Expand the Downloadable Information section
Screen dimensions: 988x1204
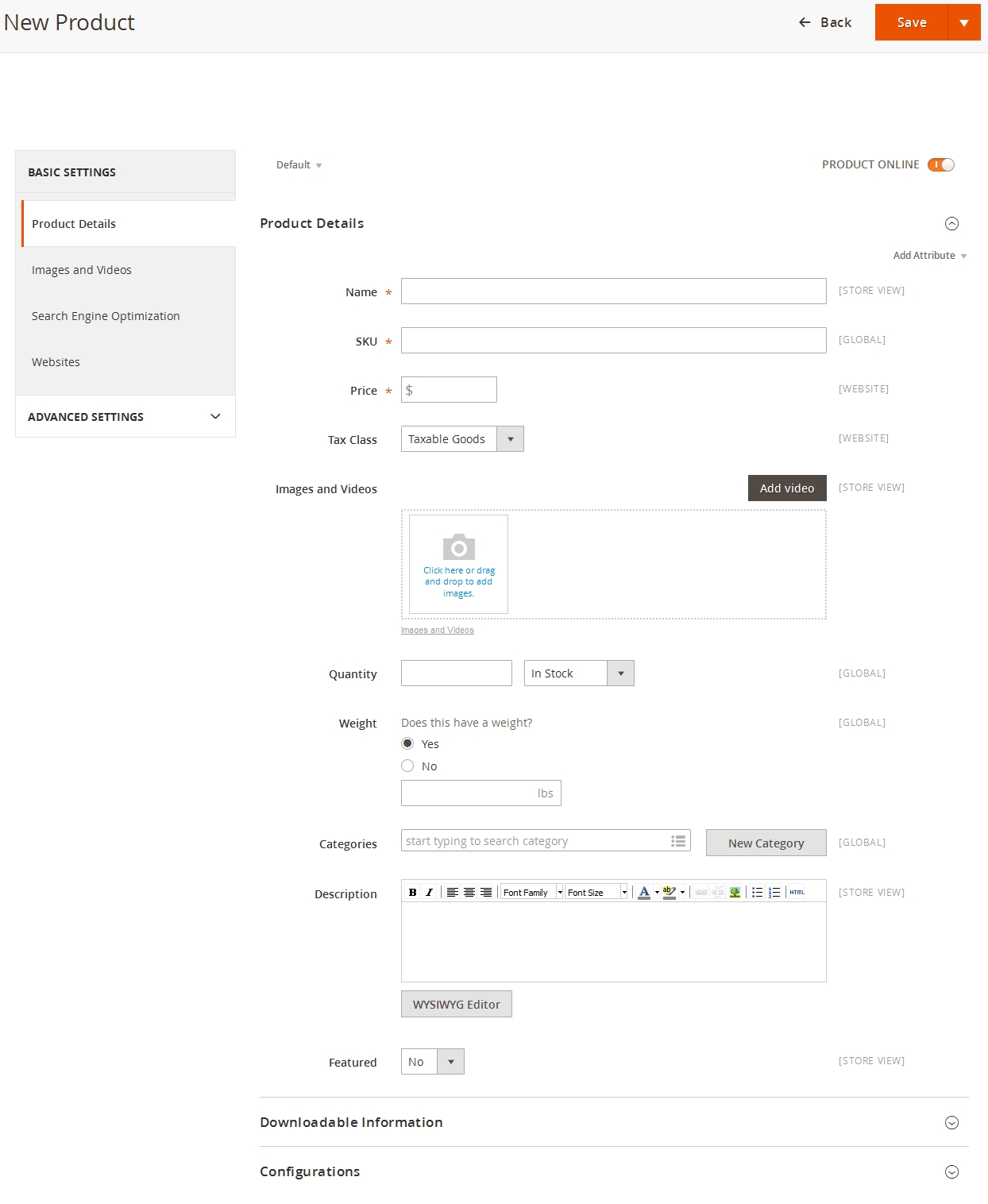click(951, 1122)
